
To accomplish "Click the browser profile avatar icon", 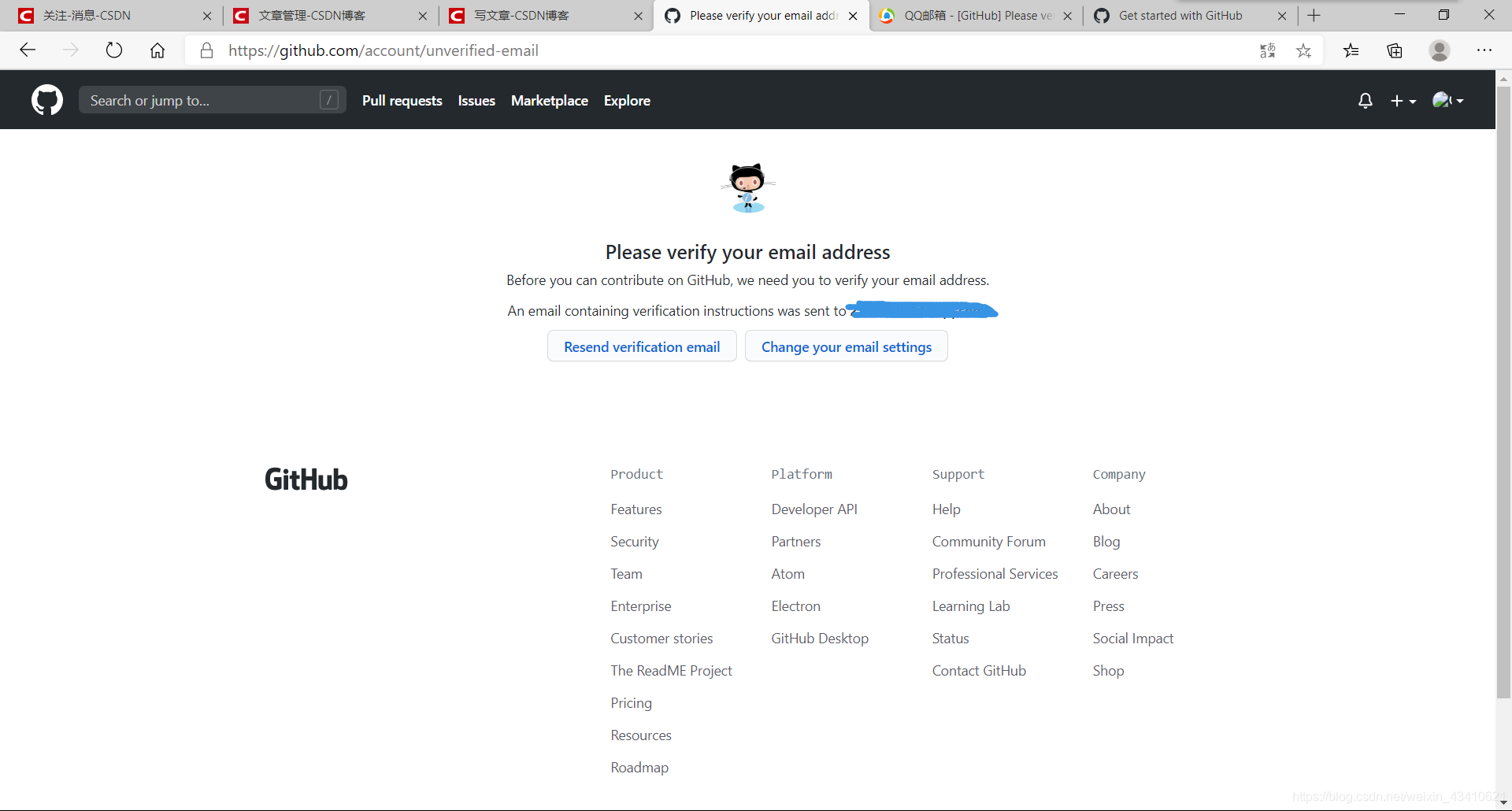I will [1440, 50].
